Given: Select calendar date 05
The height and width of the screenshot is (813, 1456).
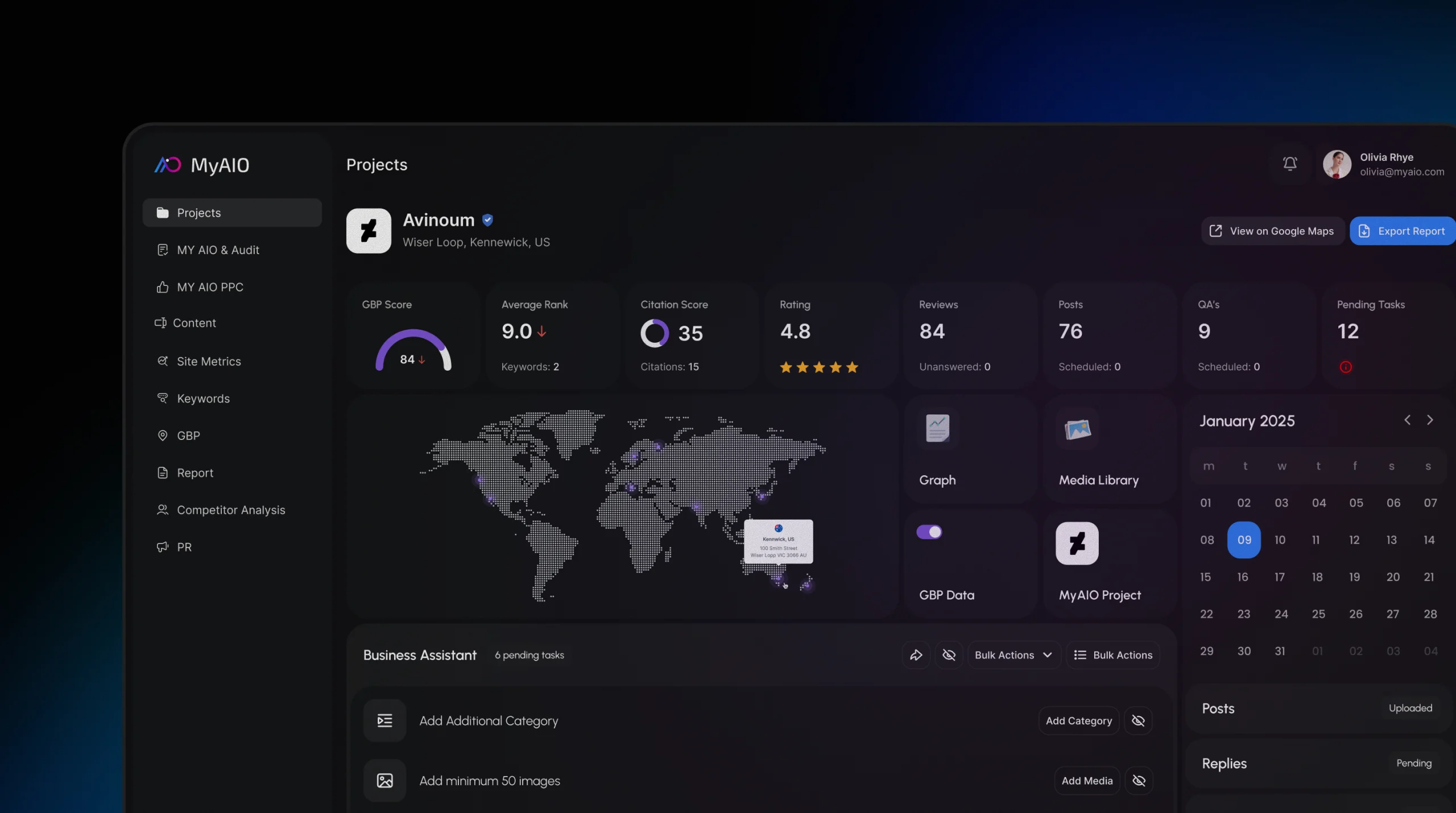Looking at the screenshot, I should point(1356,503).
